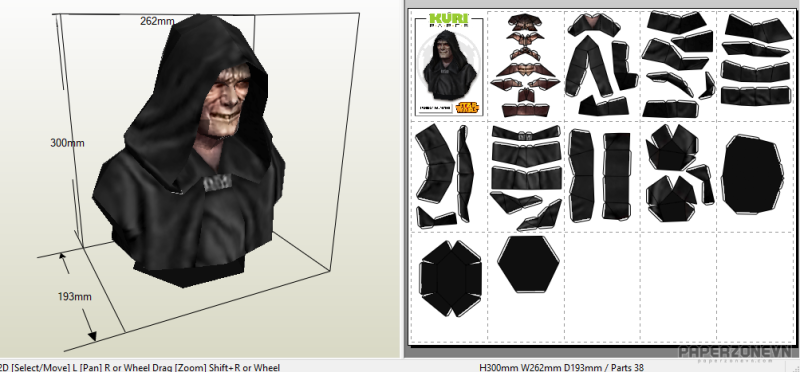
Task: Click the dimensions and parts status text
Action: coord(562,367)
